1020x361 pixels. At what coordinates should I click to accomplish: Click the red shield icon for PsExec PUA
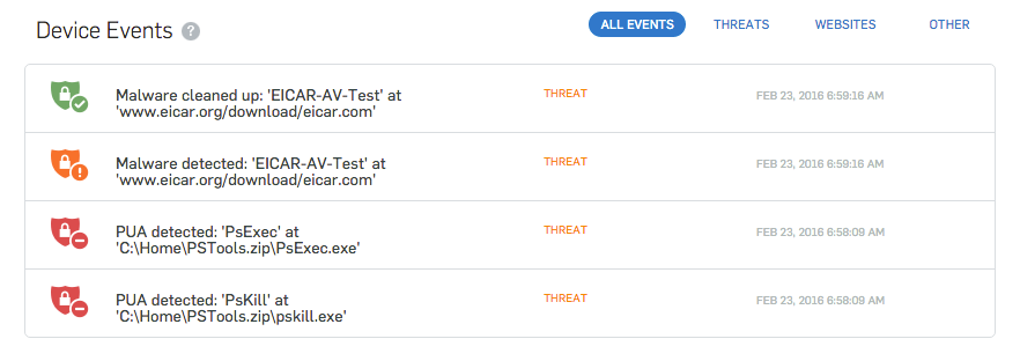(x=69, y=233)
